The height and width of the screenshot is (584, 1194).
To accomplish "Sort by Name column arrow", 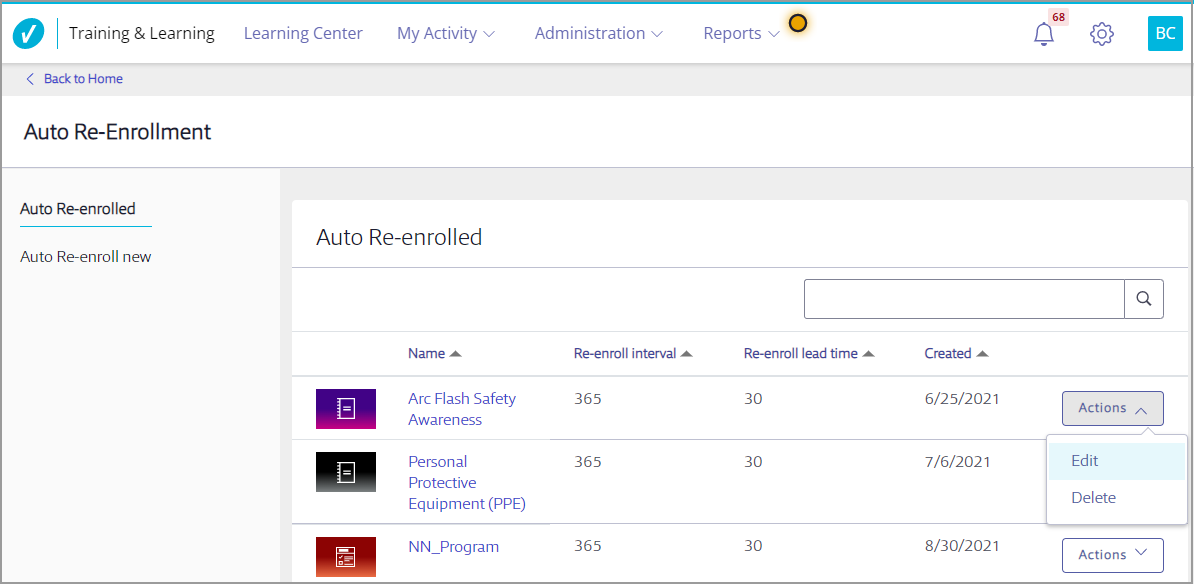I will (455, 354).
